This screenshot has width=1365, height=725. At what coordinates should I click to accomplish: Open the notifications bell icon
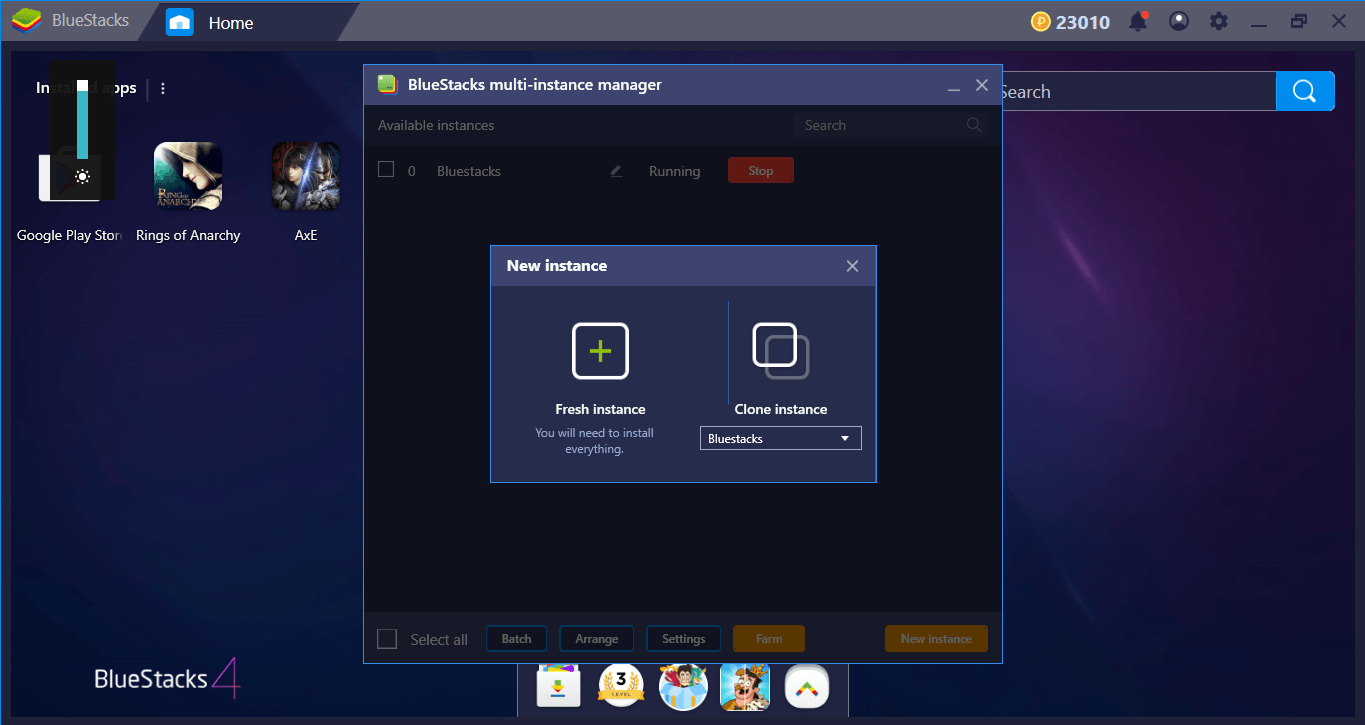tap(1138, 21)
